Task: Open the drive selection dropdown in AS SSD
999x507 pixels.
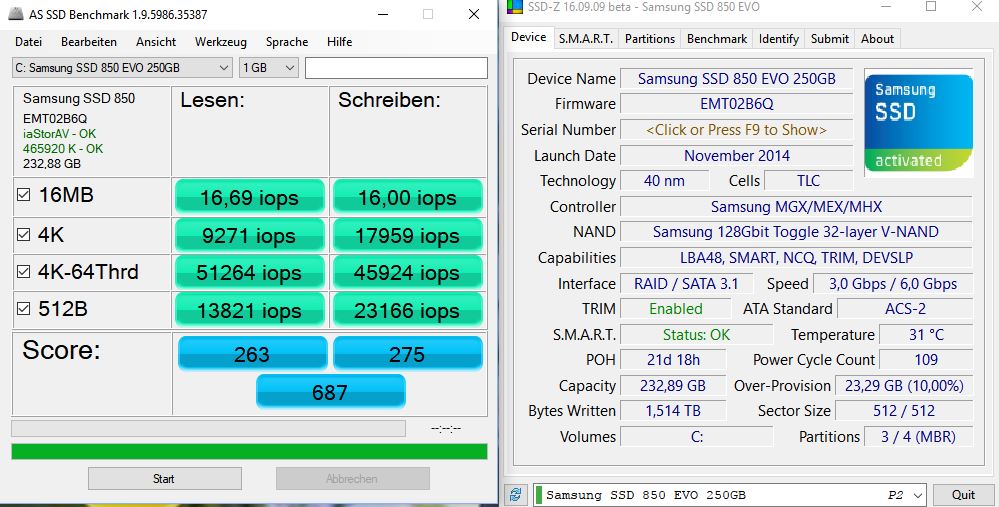Action: 122,68
